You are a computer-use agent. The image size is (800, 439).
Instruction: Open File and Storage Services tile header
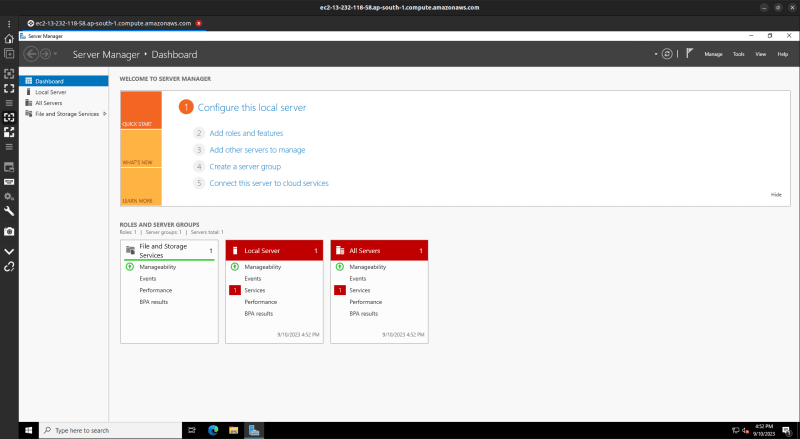169,251
